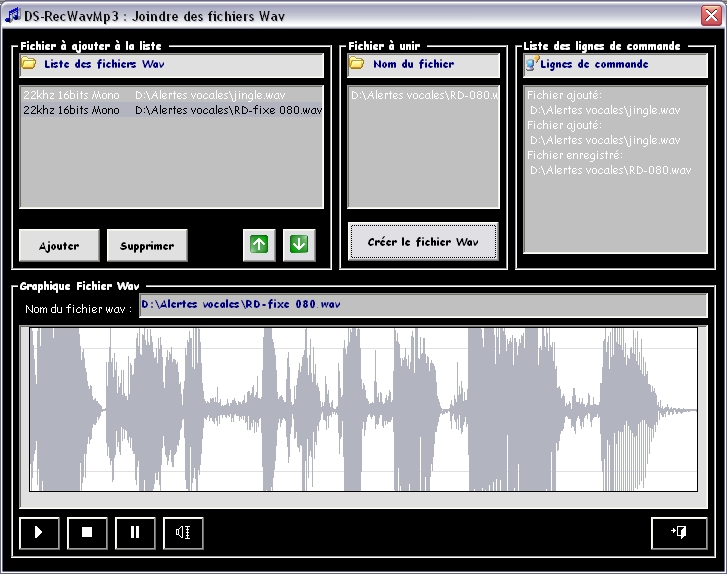Click folder icon beside 'Liste des fichiers Wav'

29,64
